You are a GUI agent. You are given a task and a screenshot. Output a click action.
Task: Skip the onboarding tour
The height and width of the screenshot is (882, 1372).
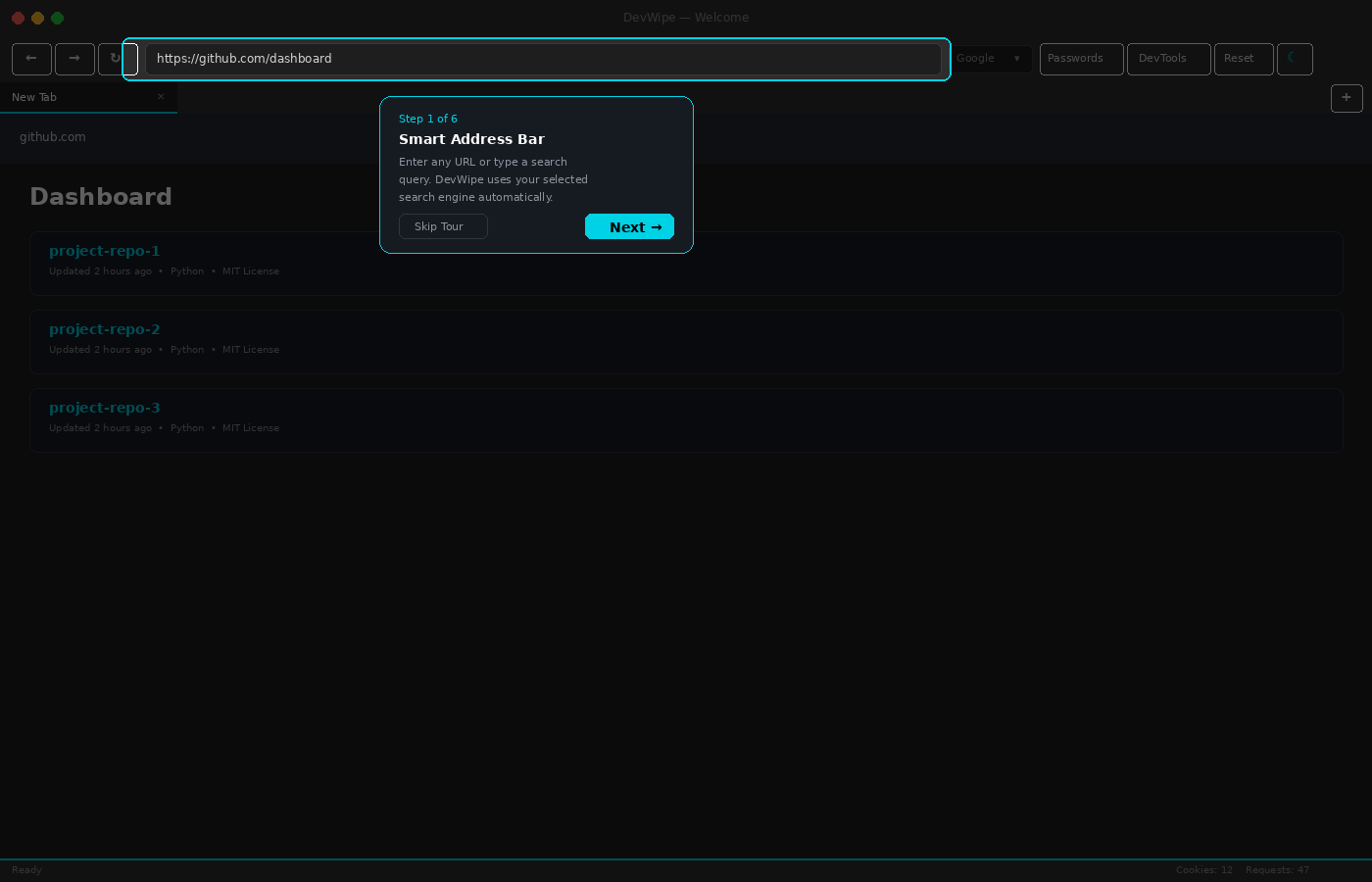443,226
